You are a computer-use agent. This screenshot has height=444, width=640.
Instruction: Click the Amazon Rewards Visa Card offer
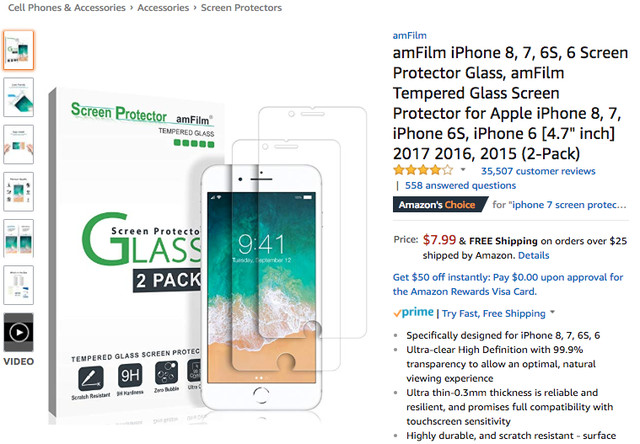tap(508, 284)
